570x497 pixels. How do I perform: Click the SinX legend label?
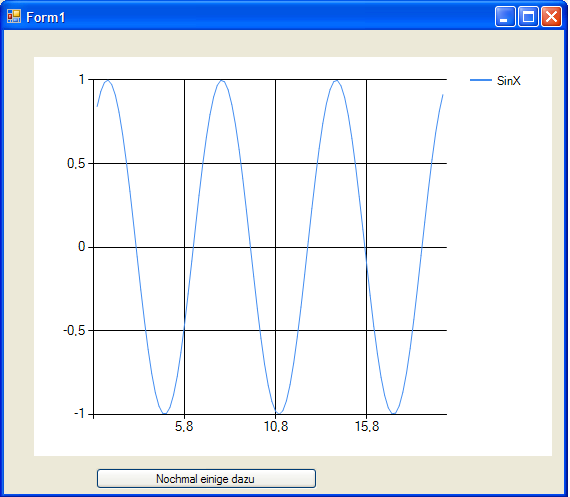(x=509, y=80)
